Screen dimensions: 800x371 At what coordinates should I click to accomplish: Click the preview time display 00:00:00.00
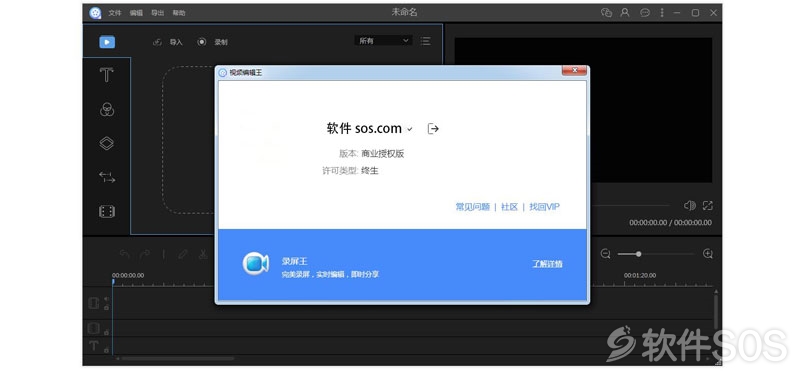click(x=670, y=222)
